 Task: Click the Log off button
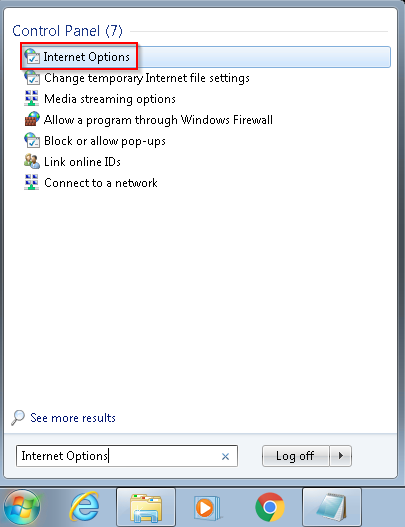pyautogui.click(x=295, y=456)
